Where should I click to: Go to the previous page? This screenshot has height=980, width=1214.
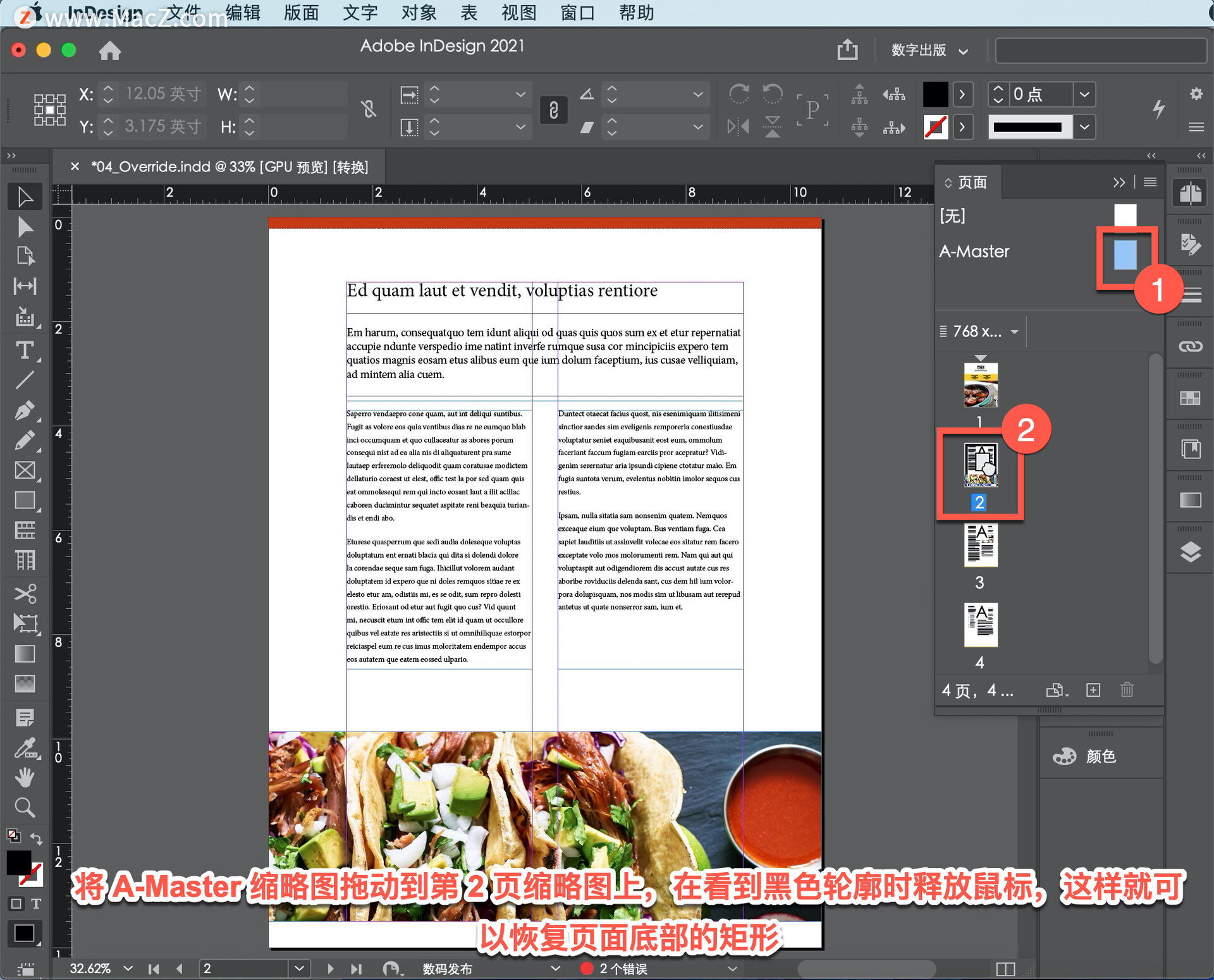(x=180, y=969)
